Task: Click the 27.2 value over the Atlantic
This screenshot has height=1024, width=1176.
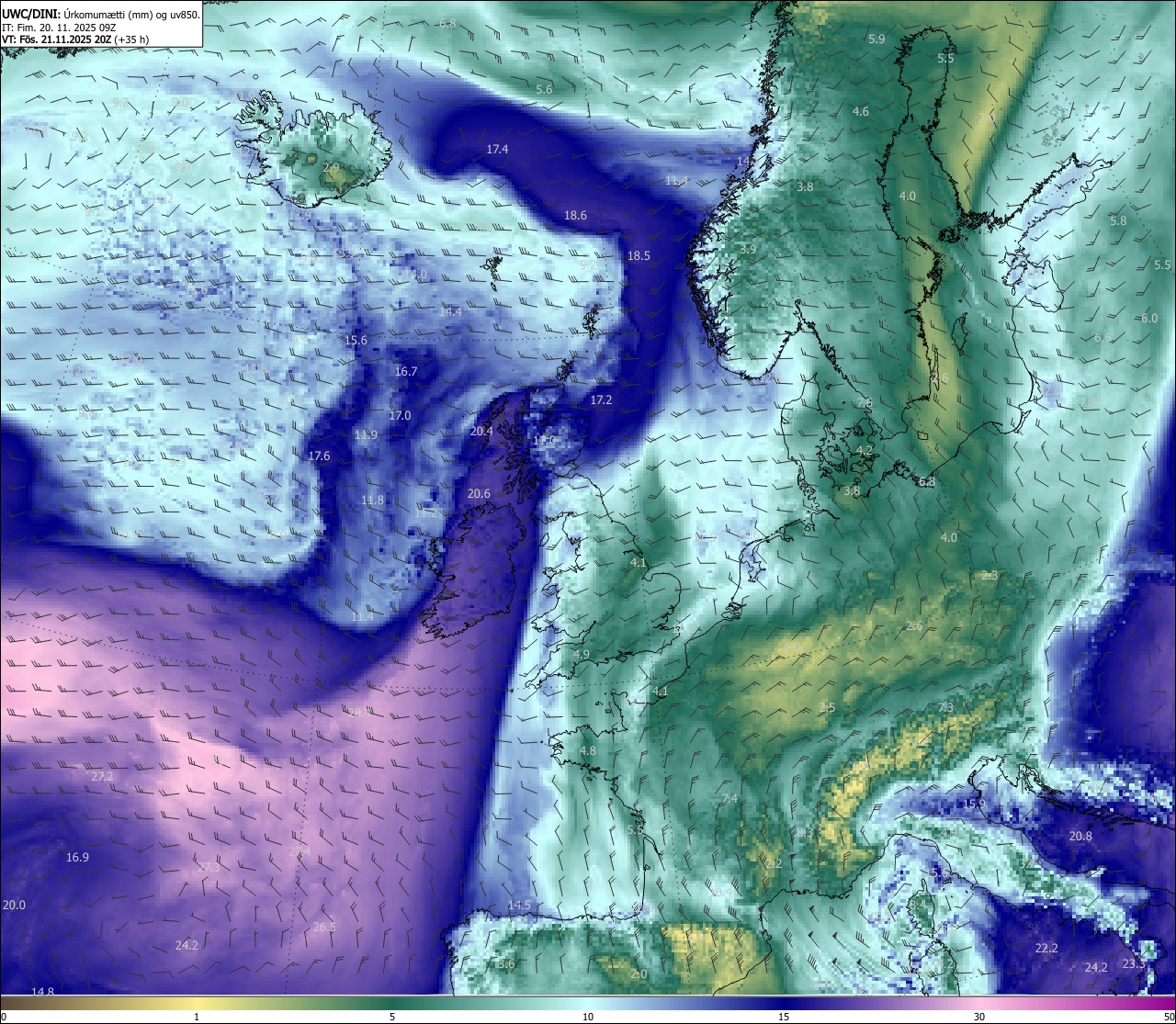Action: (102, 776)
